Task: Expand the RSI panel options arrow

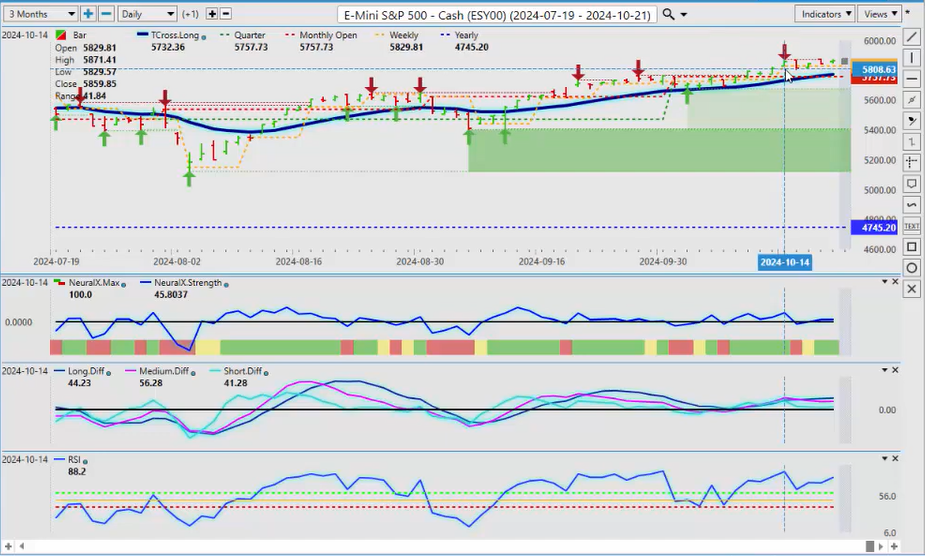Action: [x=883, y=457]
